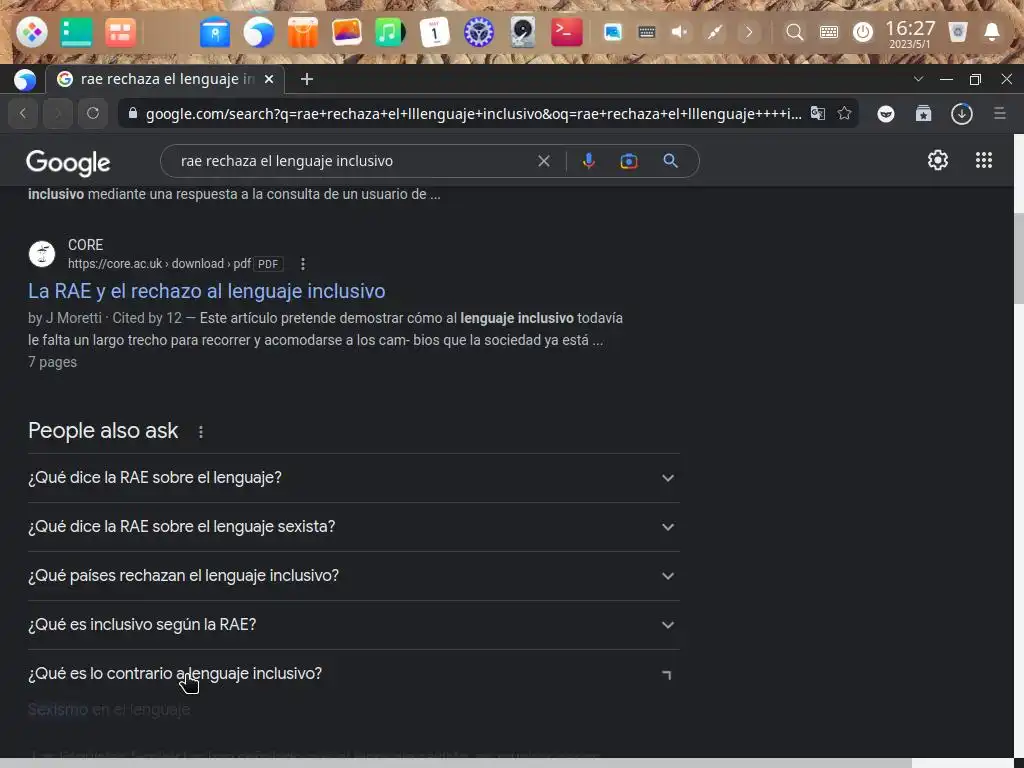Click the Google logo
The height and width of the screenshot is (768, 1024).
click(69, 162)
